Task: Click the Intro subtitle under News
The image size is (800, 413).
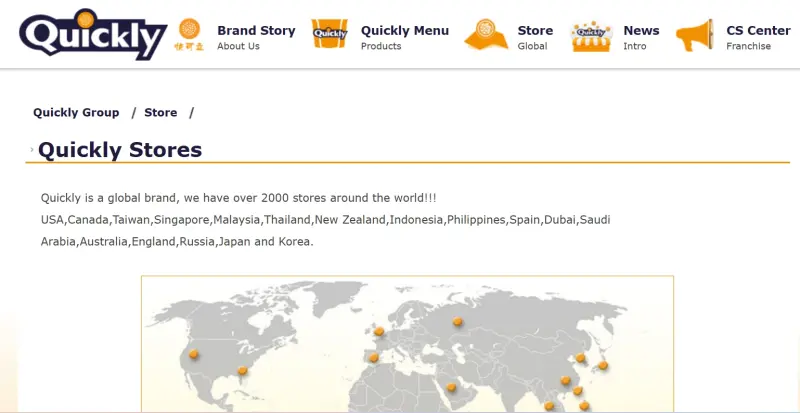Action: point(635,46)
